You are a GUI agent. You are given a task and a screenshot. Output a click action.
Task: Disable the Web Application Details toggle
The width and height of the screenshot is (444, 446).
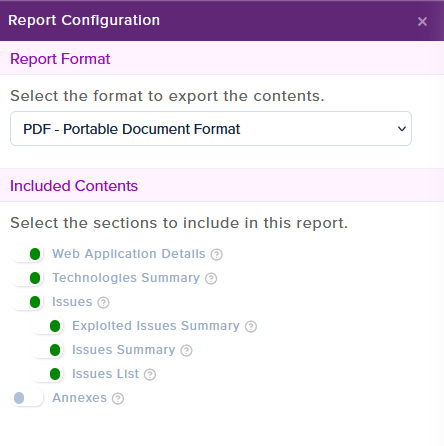click(x=27, y=254)
